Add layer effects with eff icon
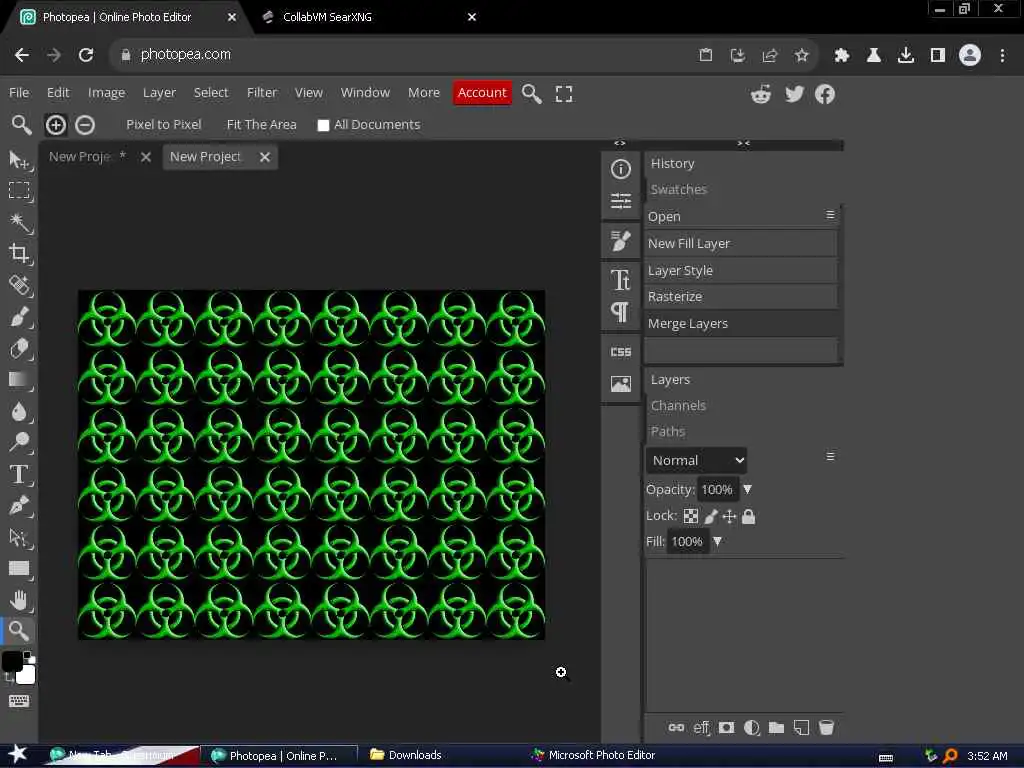1024x768 pixels. 701,728
